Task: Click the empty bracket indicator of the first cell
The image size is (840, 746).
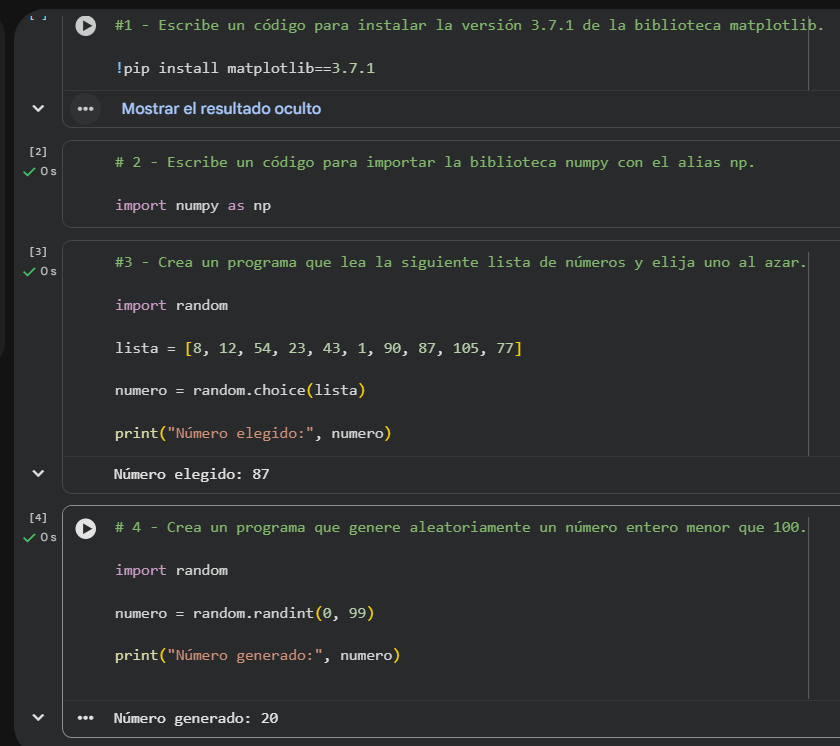Action: point(38,14)
